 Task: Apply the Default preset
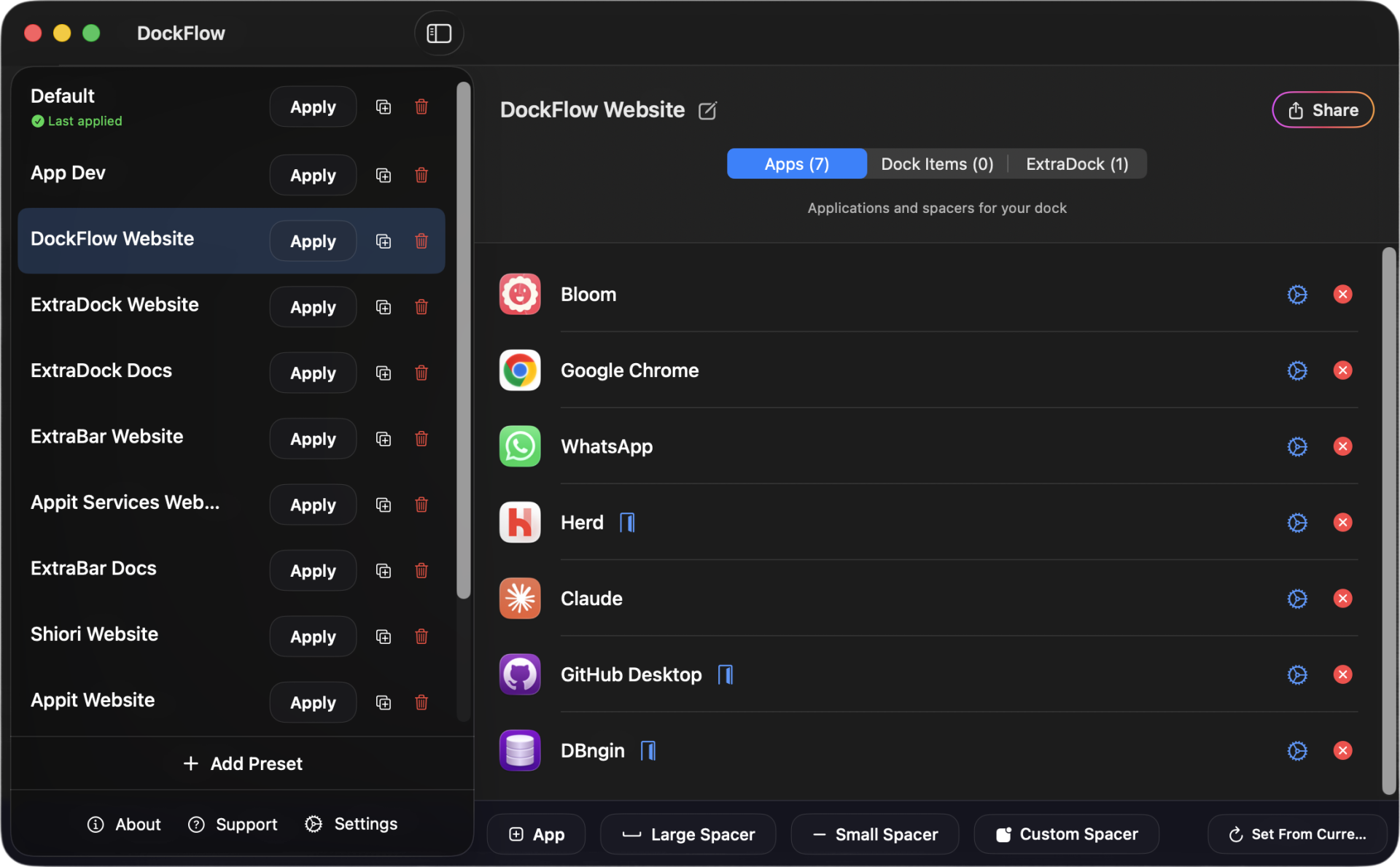point(313,107)
